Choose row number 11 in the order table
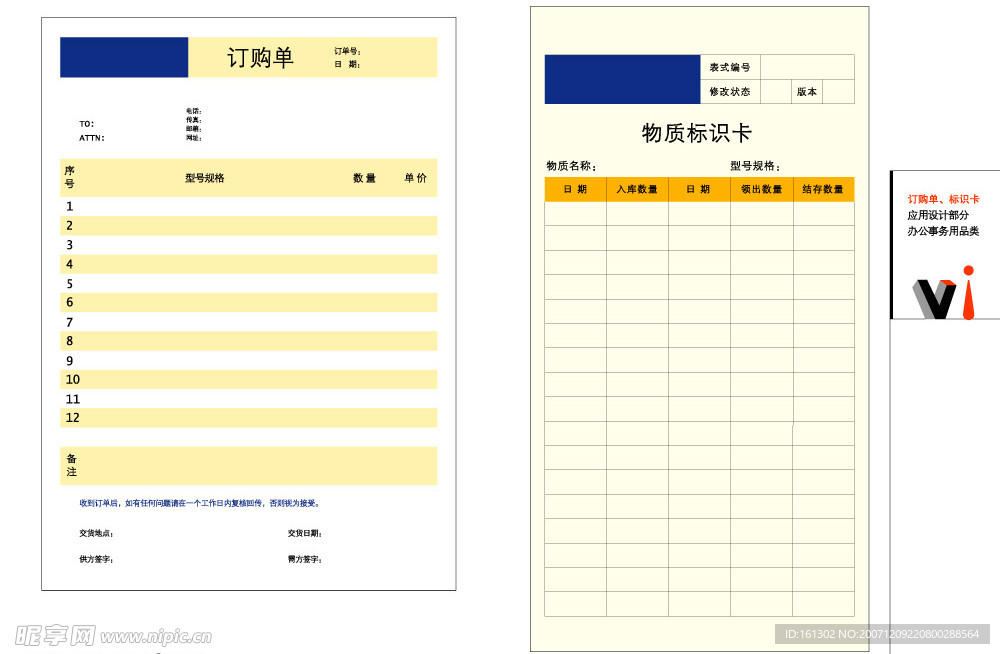The height and width of the screenshot is (654, 1000). pyautogui.click(x=249, y=399)
